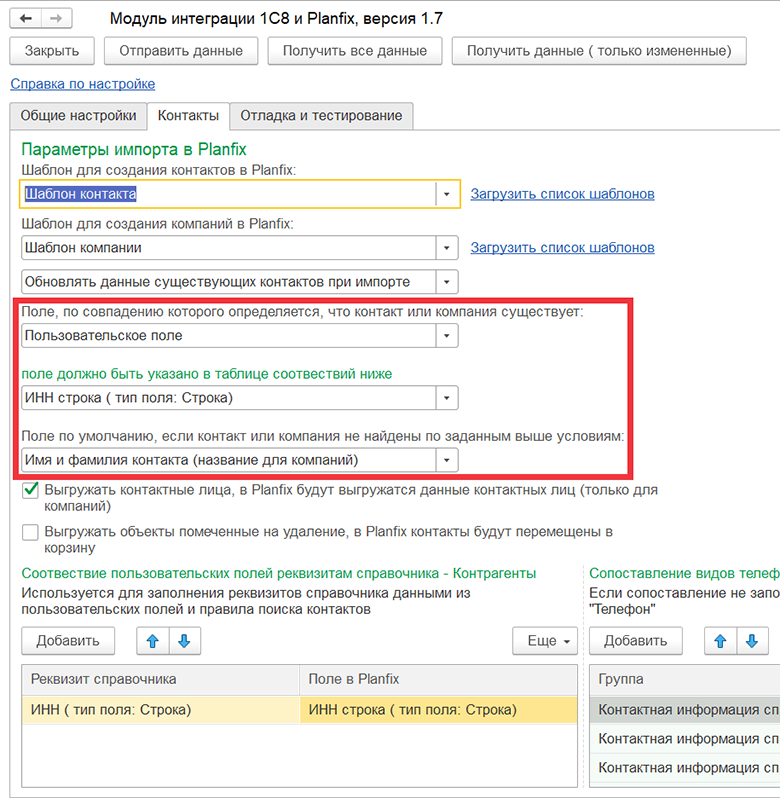The width and height of the screenshot is (780, 798).
Task: Select the 'Контакты' tab
Action: point(188,116)
